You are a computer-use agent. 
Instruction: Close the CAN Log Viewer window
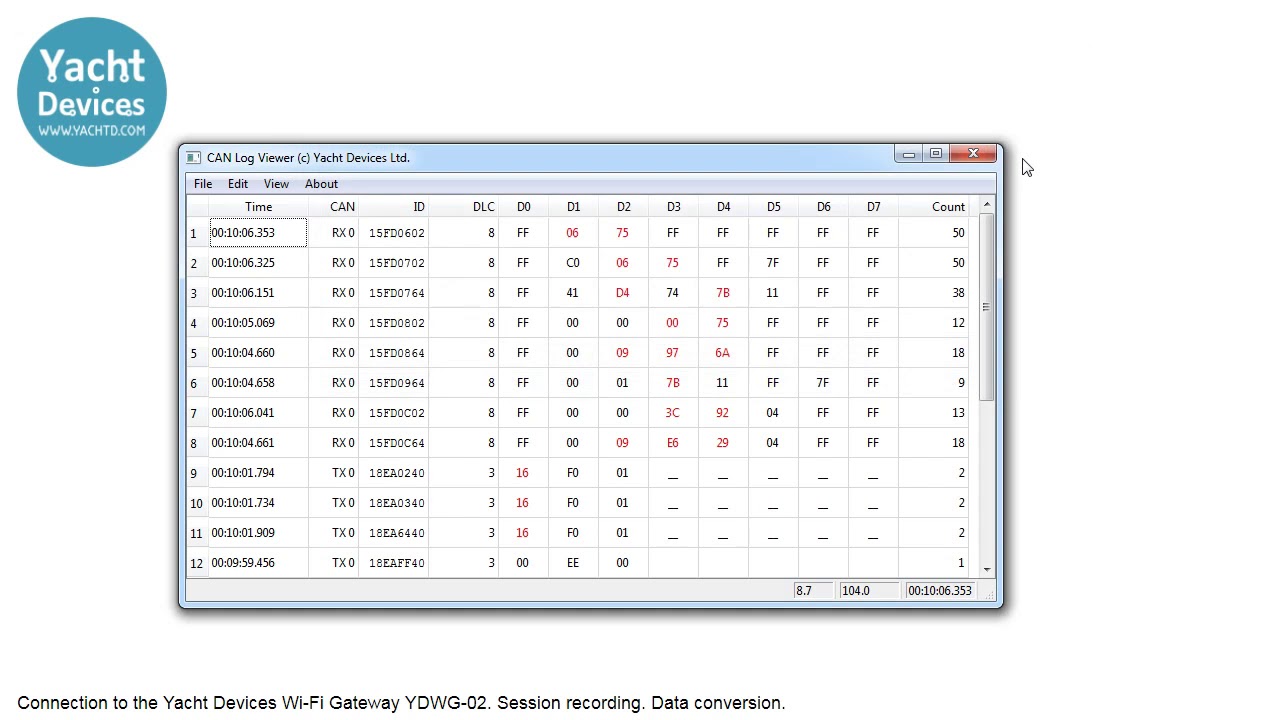(x=973, y=154)
